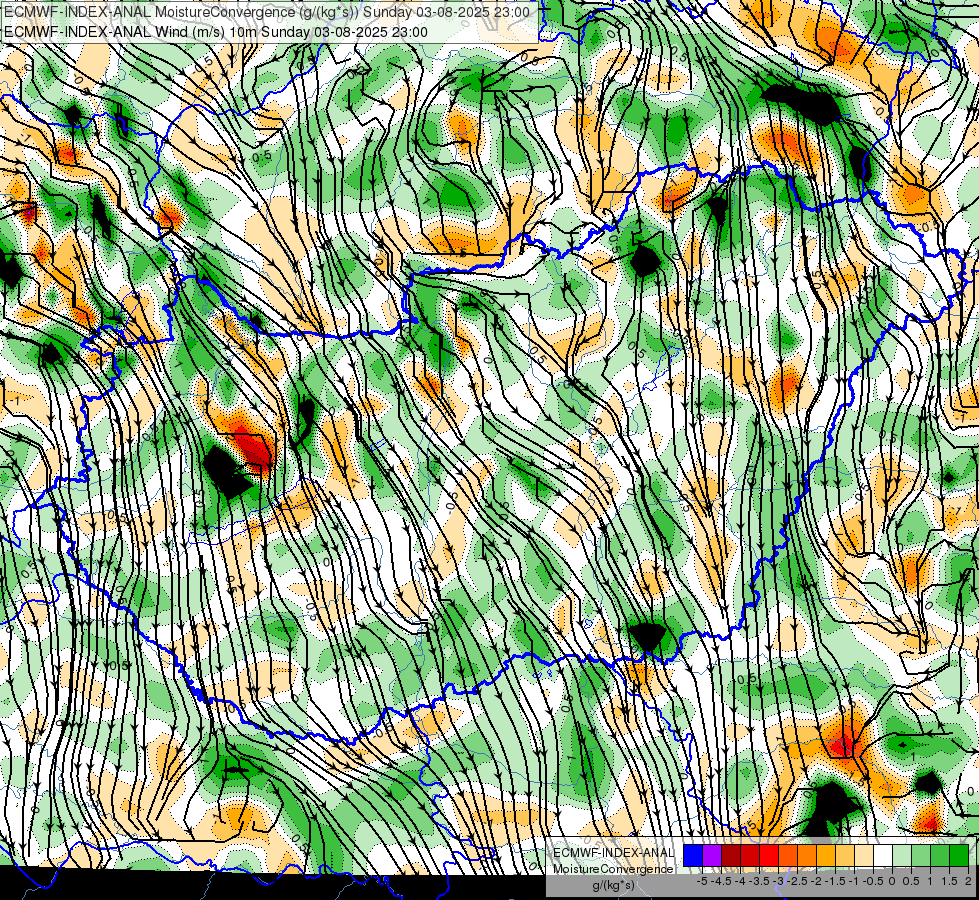Select the palest green swatch between 0 and 0.5
979x900 pixels.
pos(902,855)
